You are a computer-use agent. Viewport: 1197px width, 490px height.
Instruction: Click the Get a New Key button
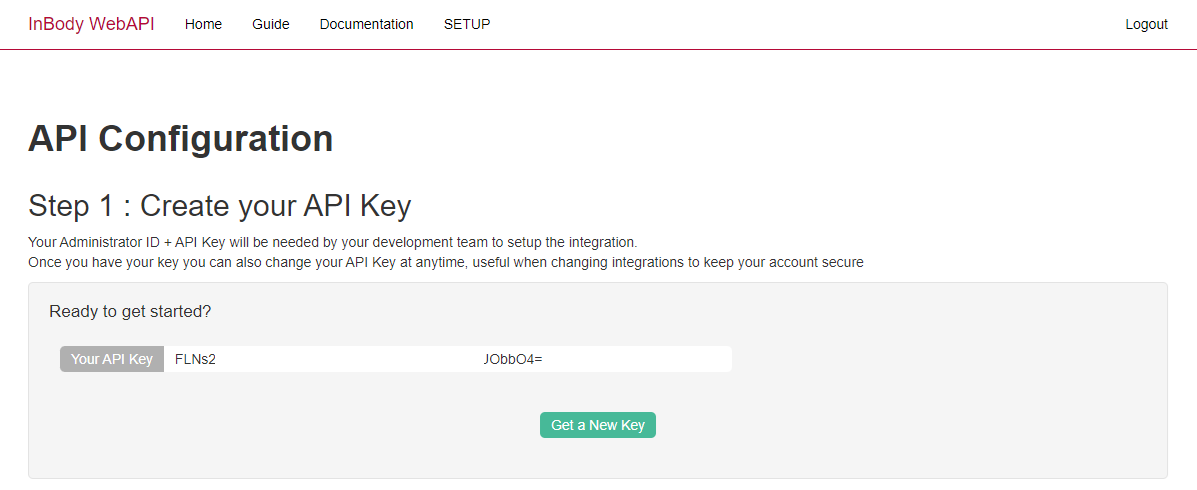(x=598, y=425)
